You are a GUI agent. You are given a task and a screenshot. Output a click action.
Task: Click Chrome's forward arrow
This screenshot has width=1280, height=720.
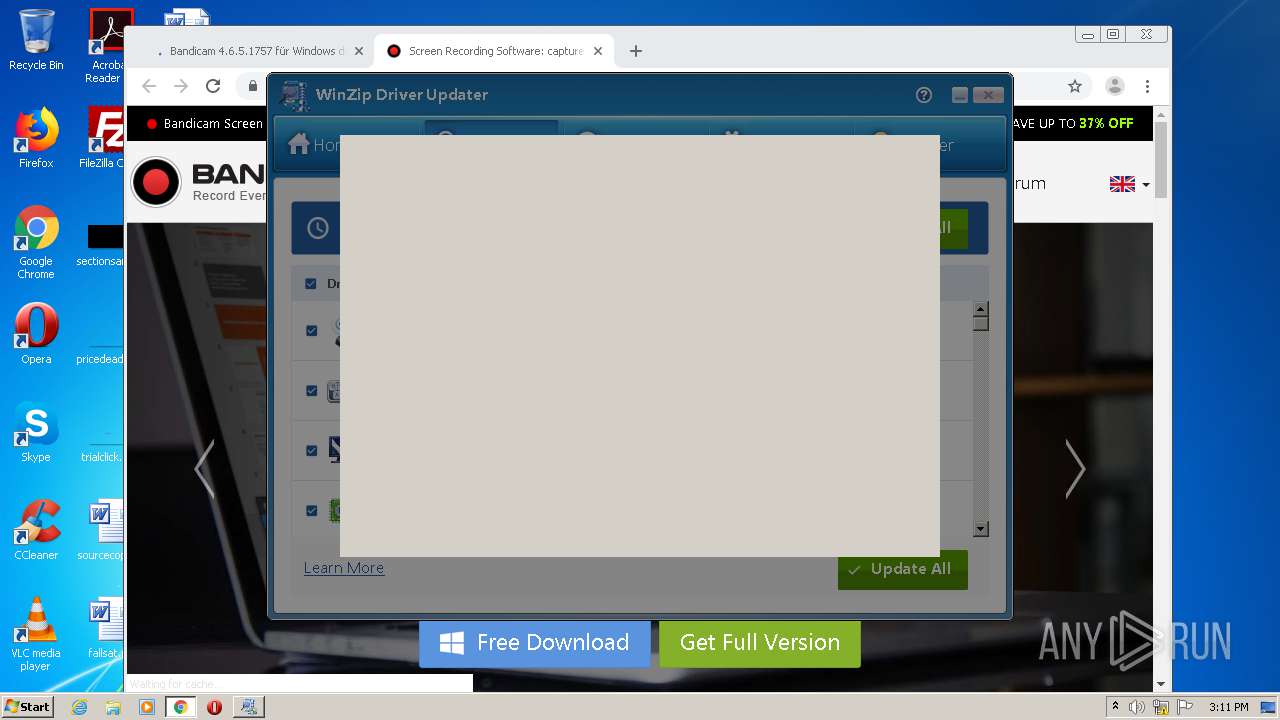[181, 86]
